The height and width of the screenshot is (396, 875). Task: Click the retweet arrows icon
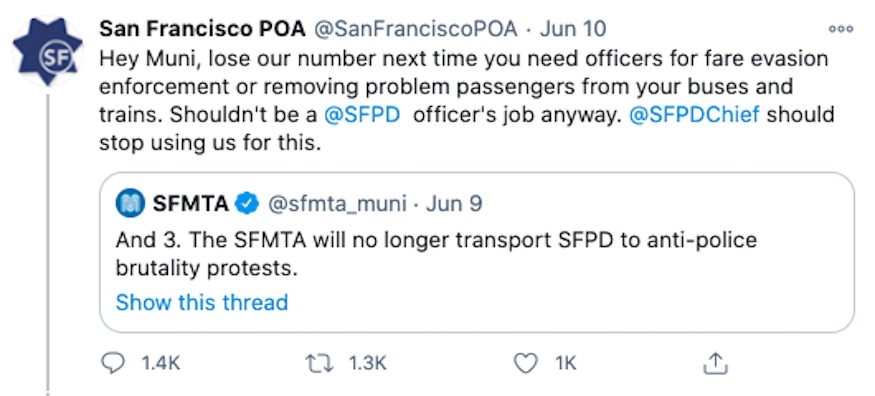320,364
